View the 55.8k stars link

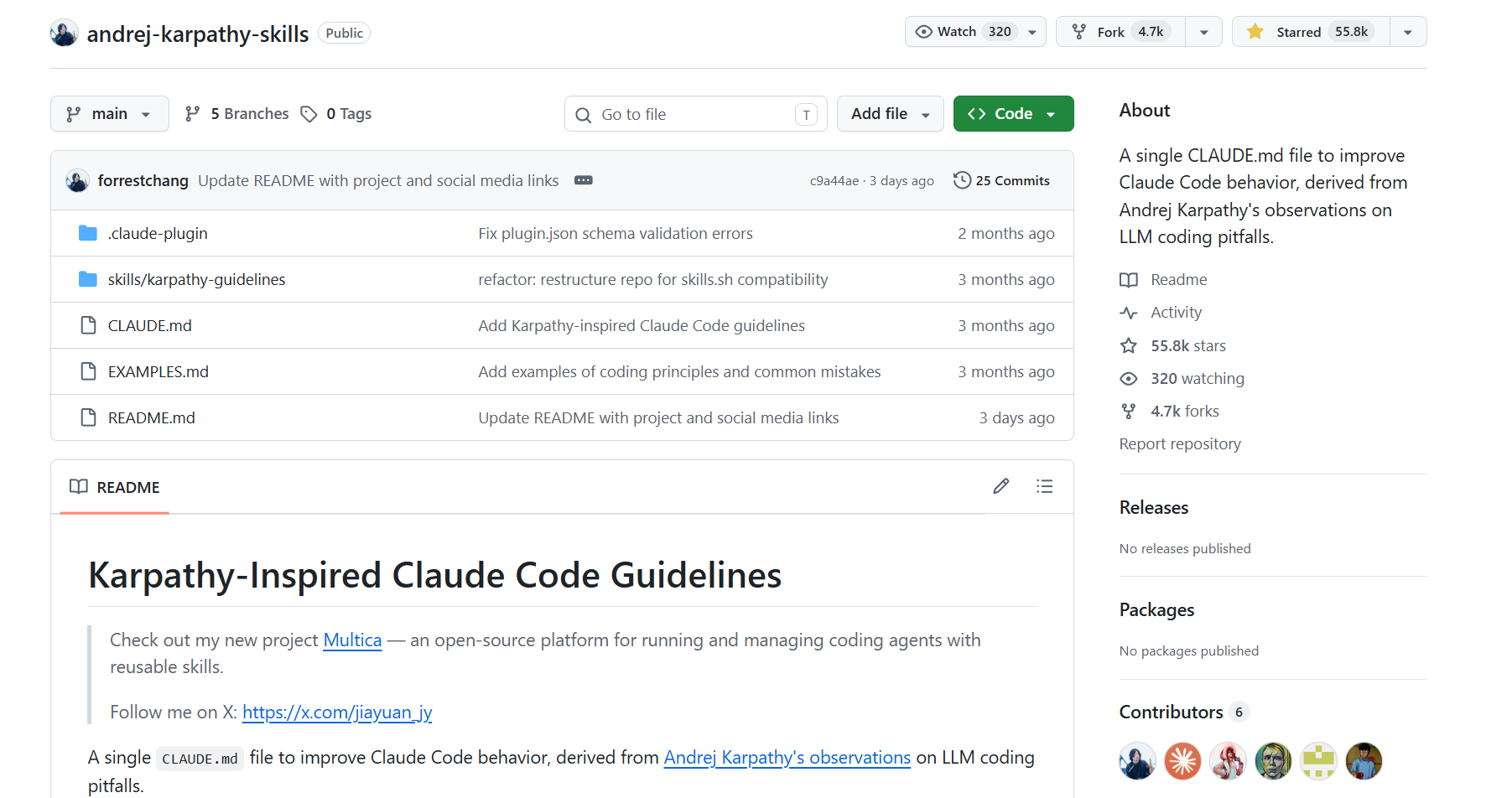[1187, 345]
